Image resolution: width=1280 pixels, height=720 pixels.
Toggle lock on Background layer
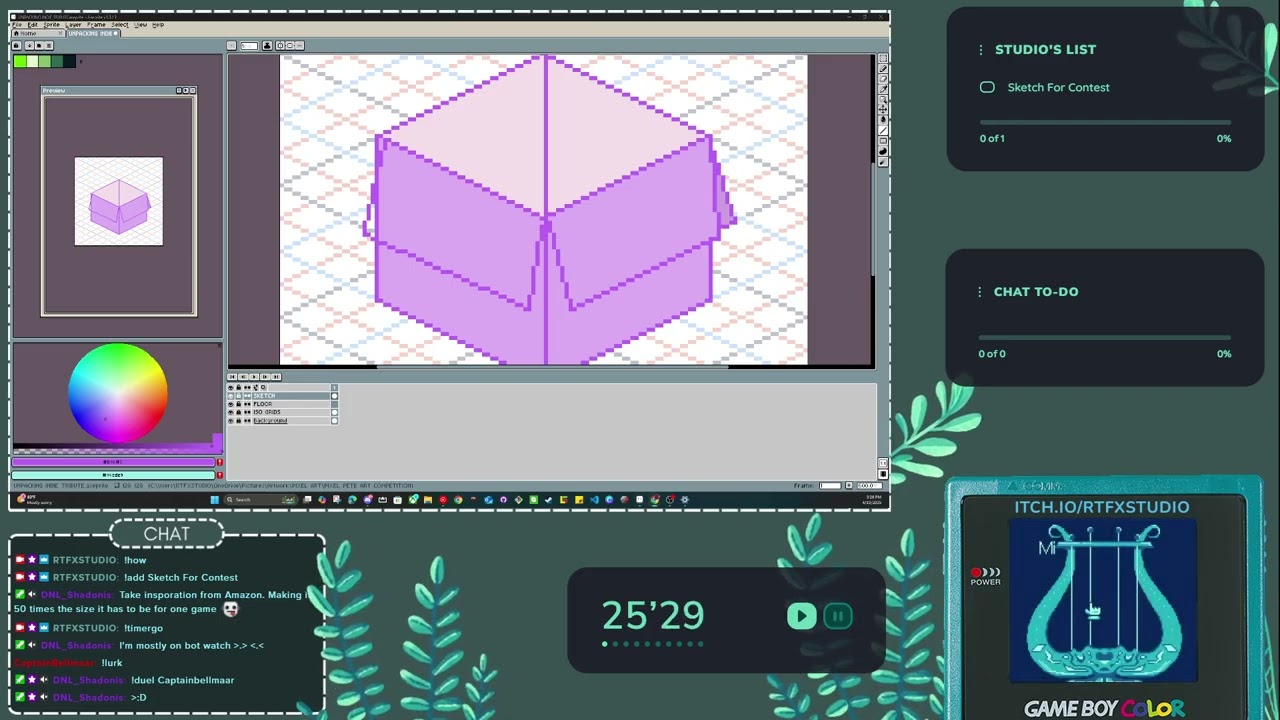[239, 421]
